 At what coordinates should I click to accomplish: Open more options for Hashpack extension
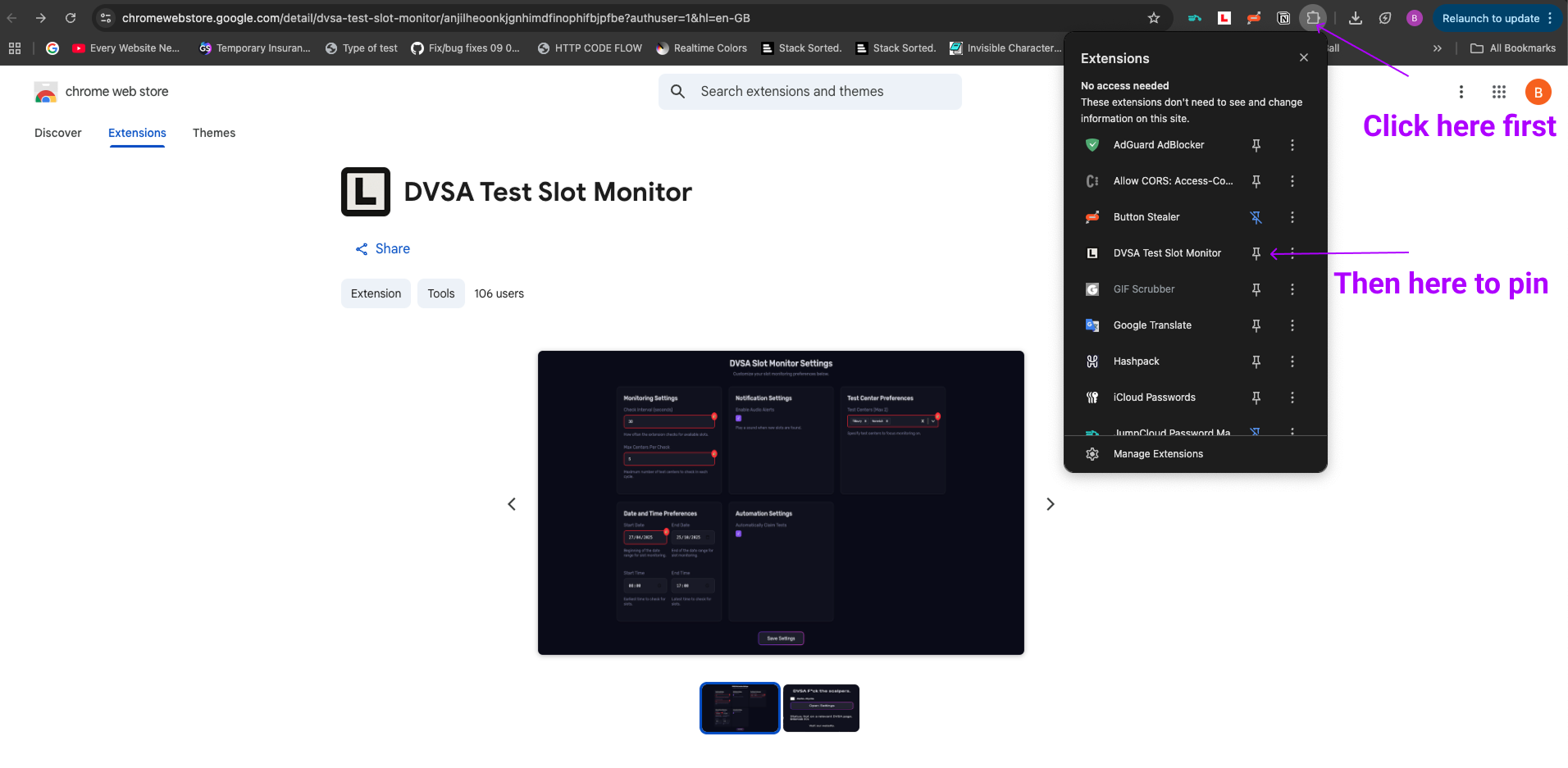coord(1292,361)
